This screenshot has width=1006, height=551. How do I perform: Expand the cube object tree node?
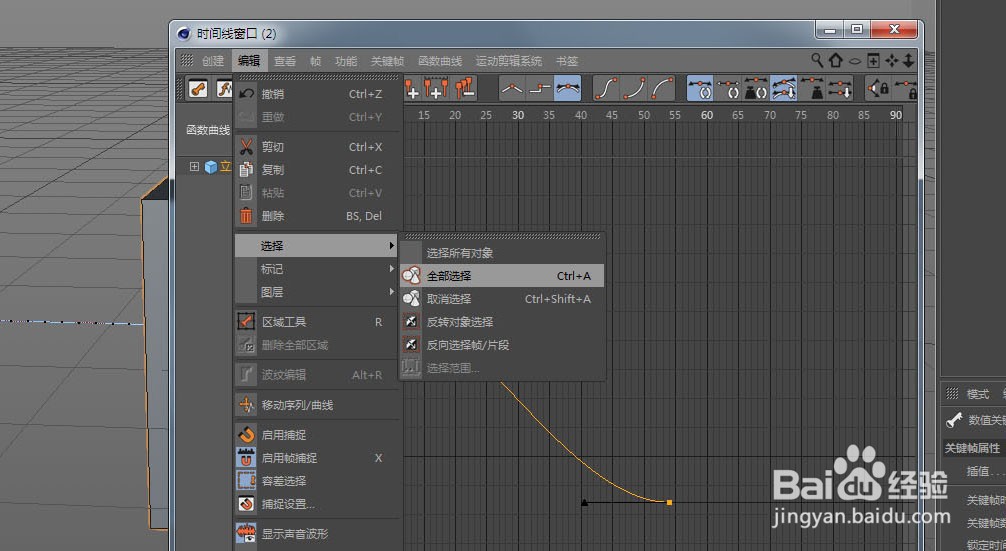(194, 167)
